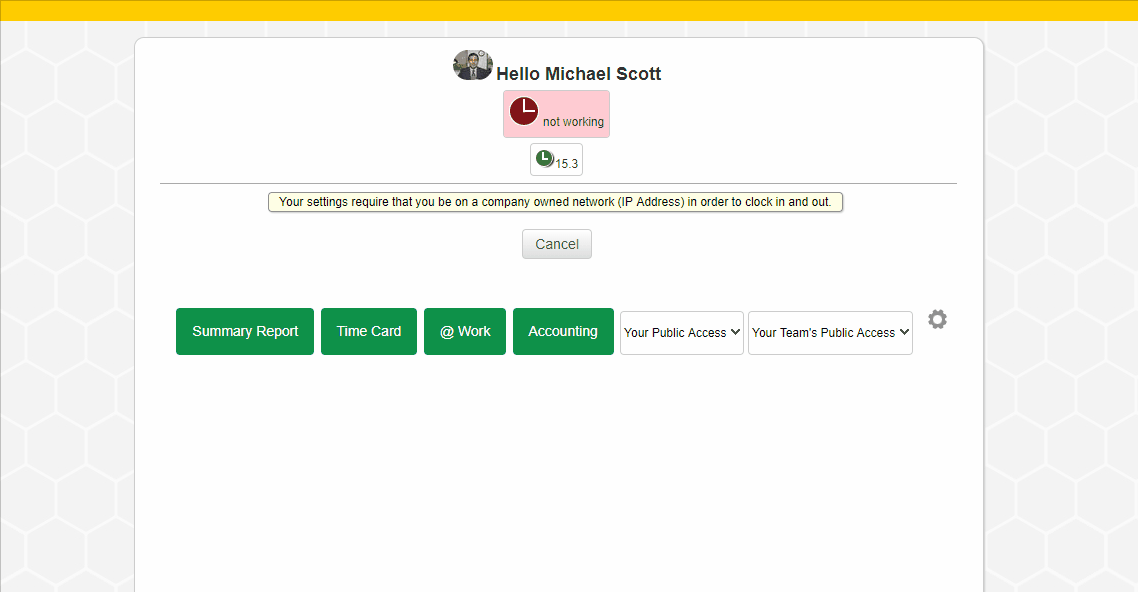Click the company owned network settings notice
Screen dimensions: 1138x592
555,202
